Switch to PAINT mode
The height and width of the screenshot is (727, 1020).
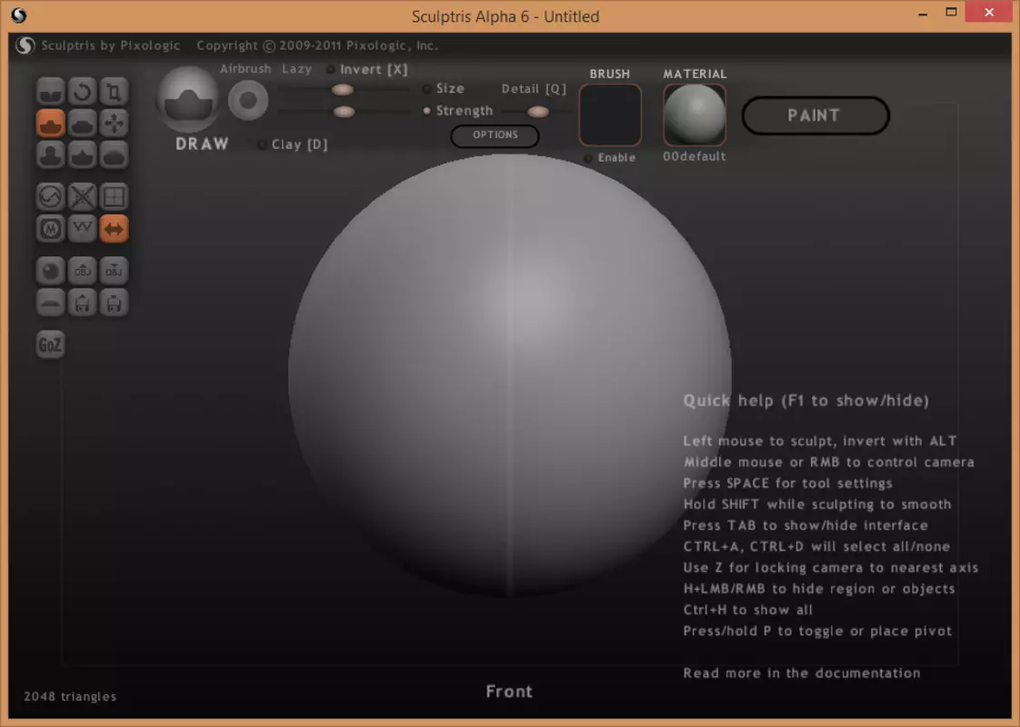(x=815, y=115)
